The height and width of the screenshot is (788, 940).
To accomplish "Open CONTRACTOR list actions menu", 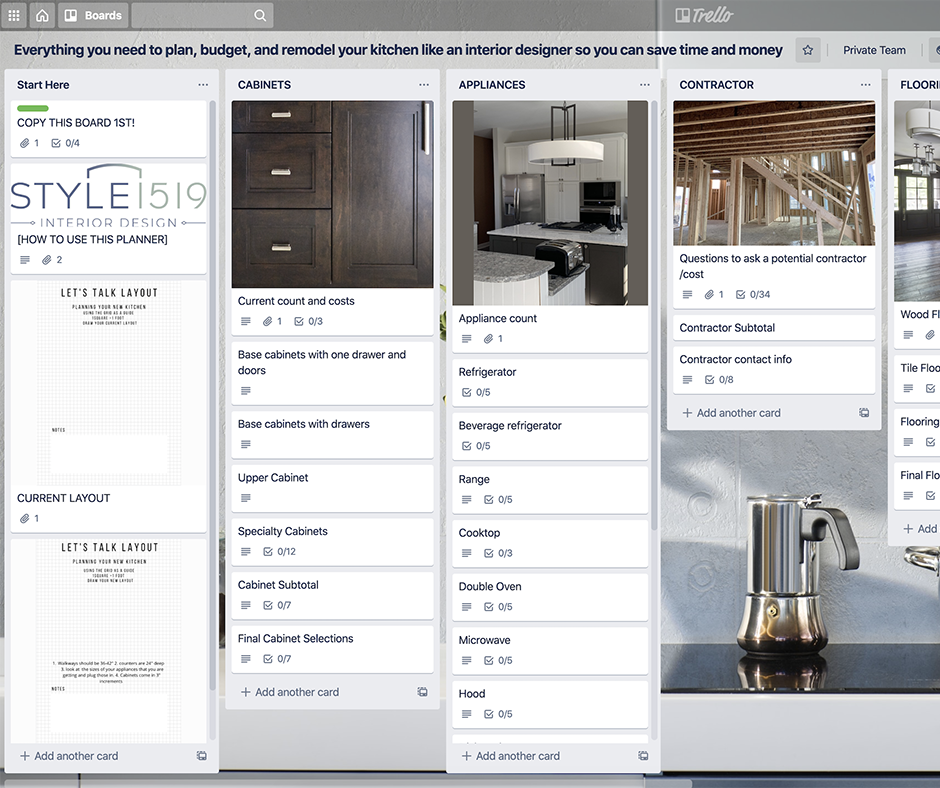I will click(865, 85).
